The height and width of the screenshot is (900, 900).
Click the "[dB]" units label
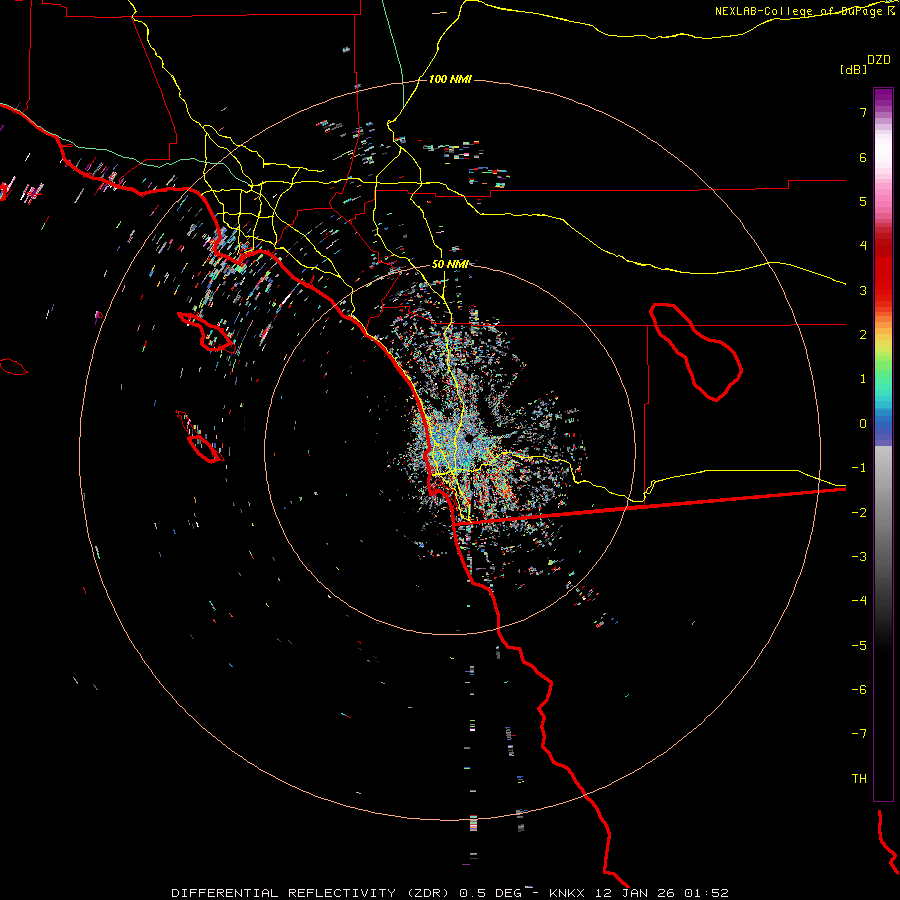pos(853,69)
